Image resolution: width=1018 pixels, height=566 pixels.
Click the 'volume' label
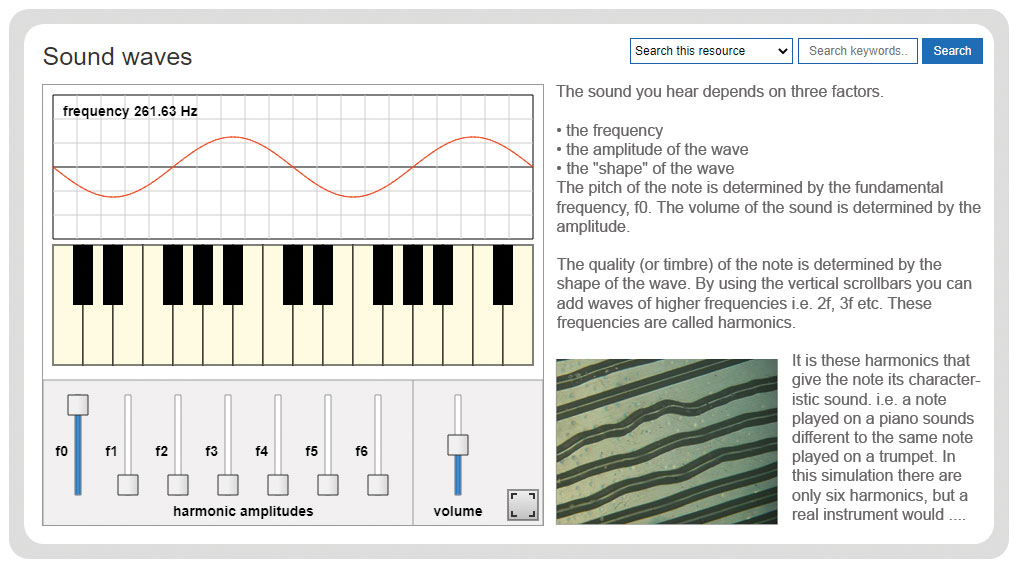(x=458, y=511)
